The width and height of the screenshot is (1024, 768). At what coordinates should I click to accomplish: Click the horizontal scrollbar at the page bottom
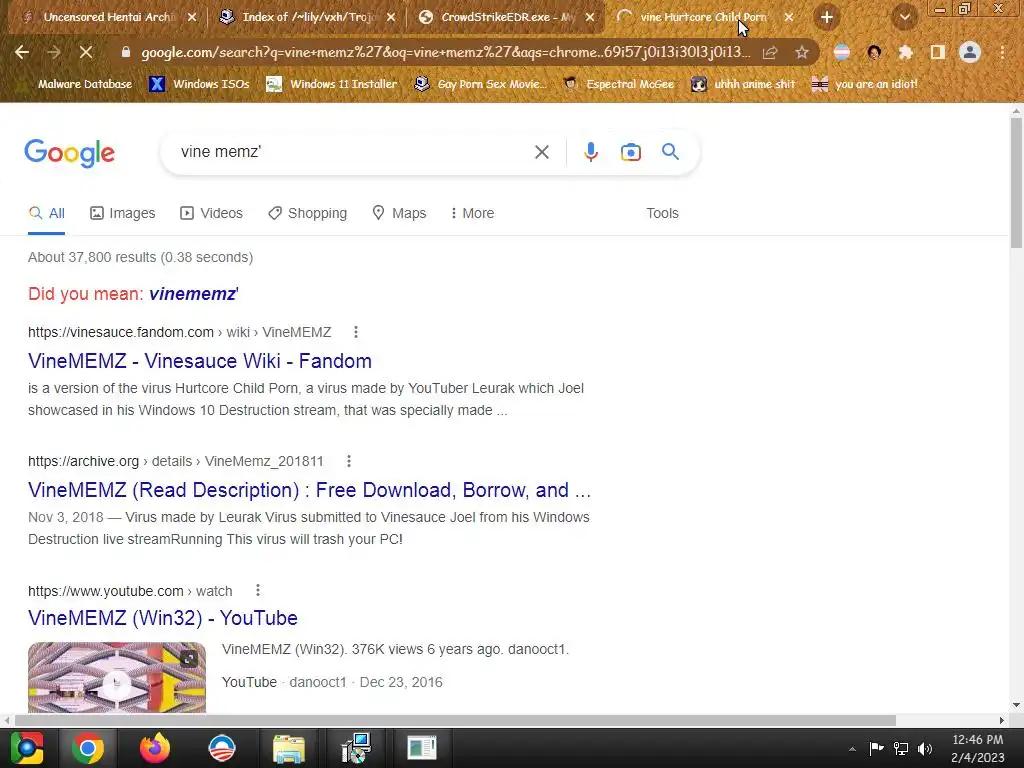[x=455, y=720]
